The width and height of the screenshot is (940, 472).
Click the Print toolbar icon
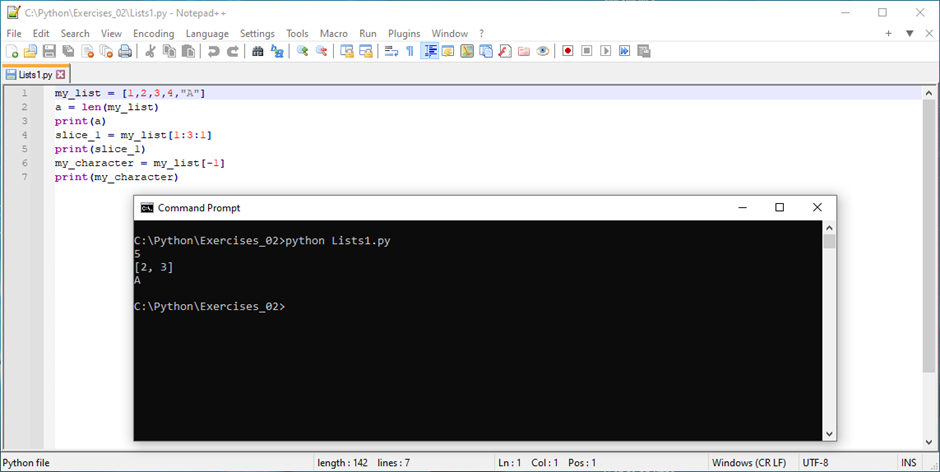pyautogui.click(x=125, y=51)
